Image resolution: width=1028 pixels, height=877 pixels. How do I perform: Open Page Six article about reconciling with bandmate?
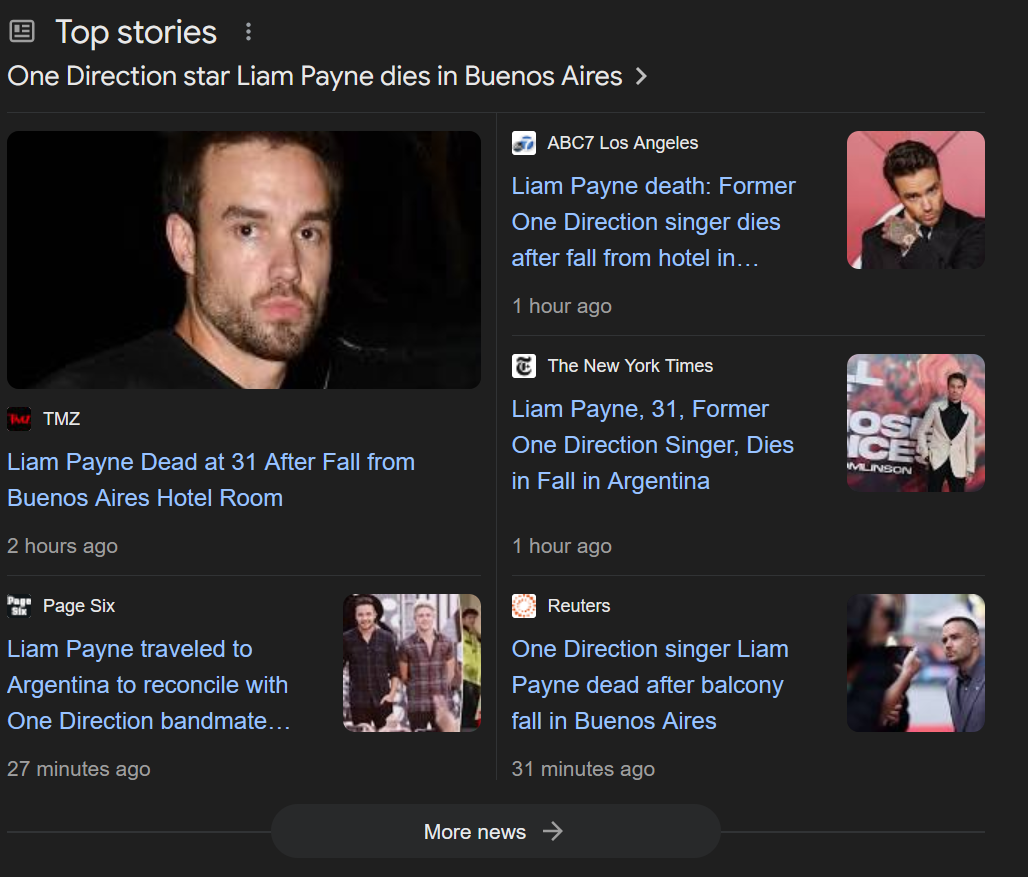click(x=149, y=684)
